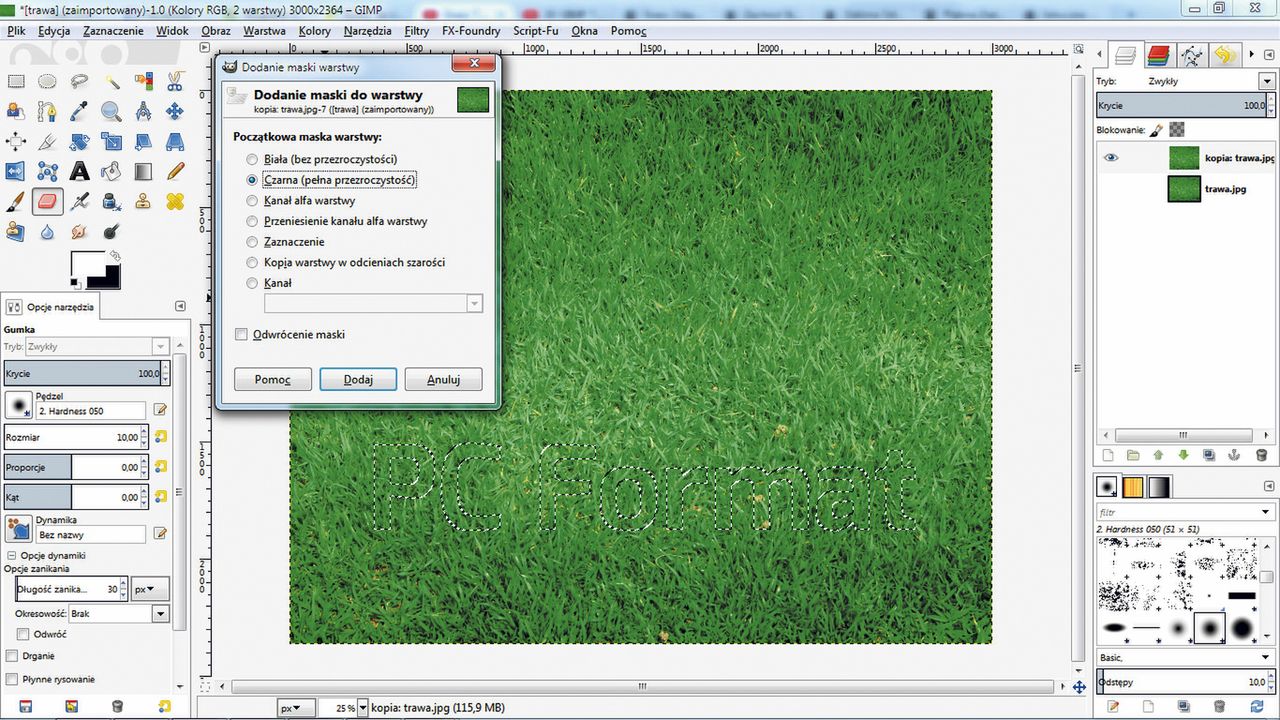Anchor the floating layer with anchor icon
Screen dimensions: 1280x720
coord(1233,455)
